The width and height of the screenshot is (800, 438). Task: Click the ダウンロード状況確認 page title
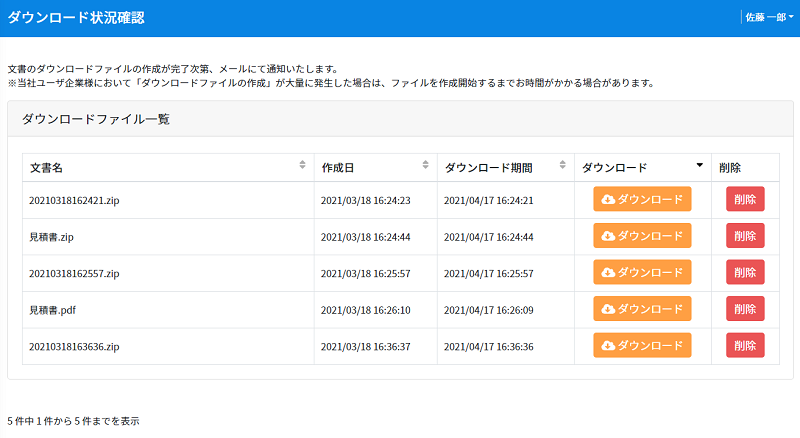[x=76, y=18]
